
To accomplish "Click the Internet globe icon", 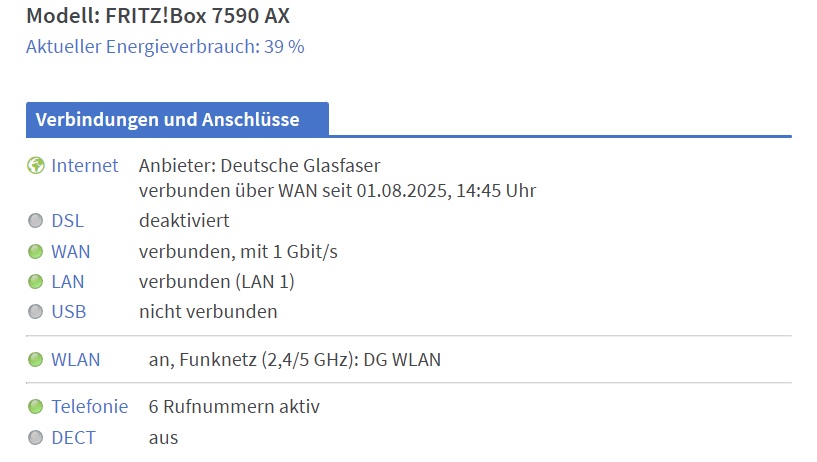I will 35,166.
